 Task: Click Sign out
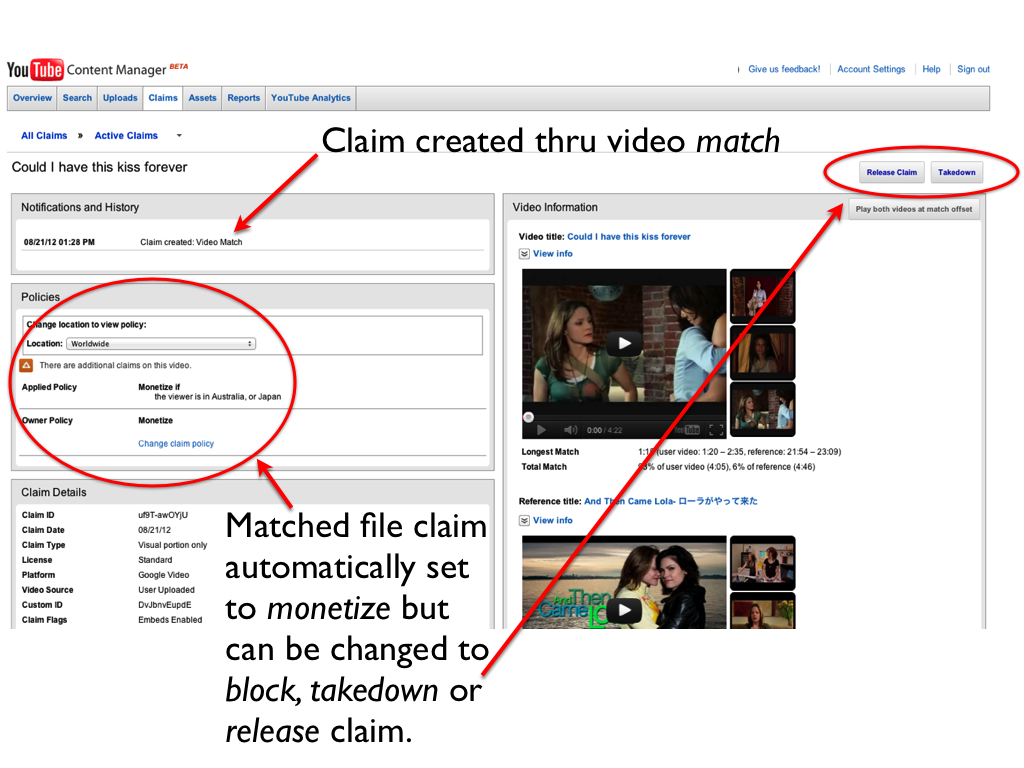tap(973, 69)
